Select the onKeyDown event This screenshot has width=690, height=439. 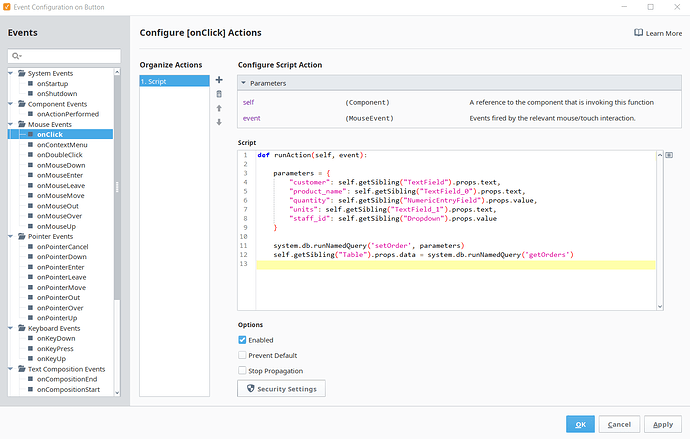[56, 338]
